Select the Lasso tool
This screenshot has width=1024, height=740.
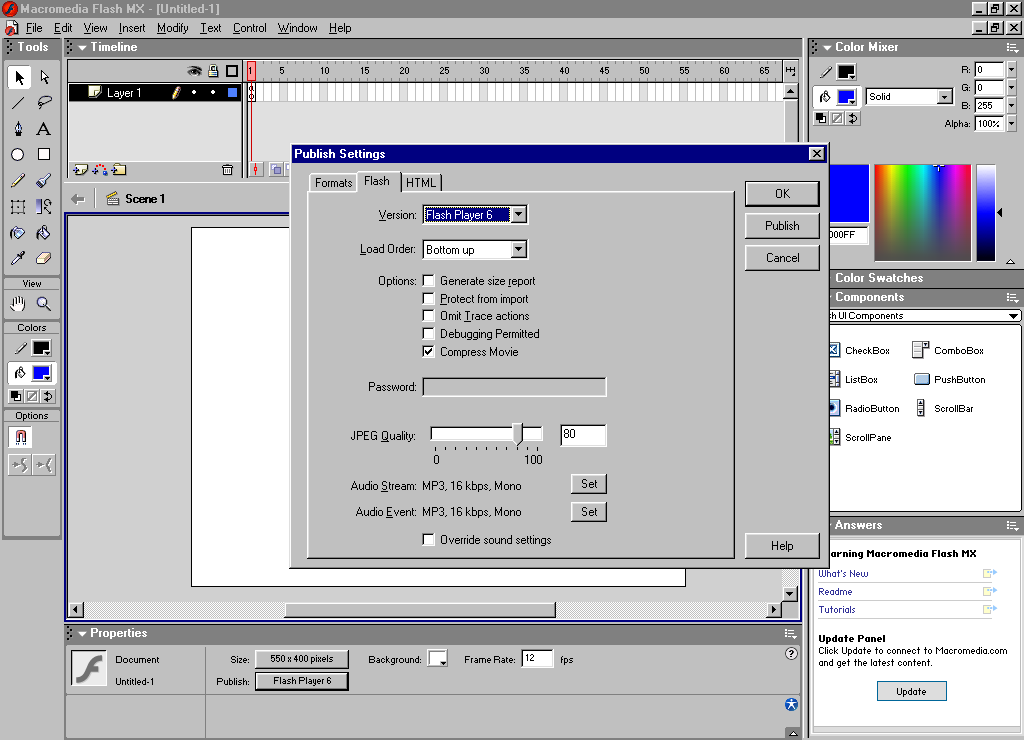pyautogui.click(x=44, y=103)
